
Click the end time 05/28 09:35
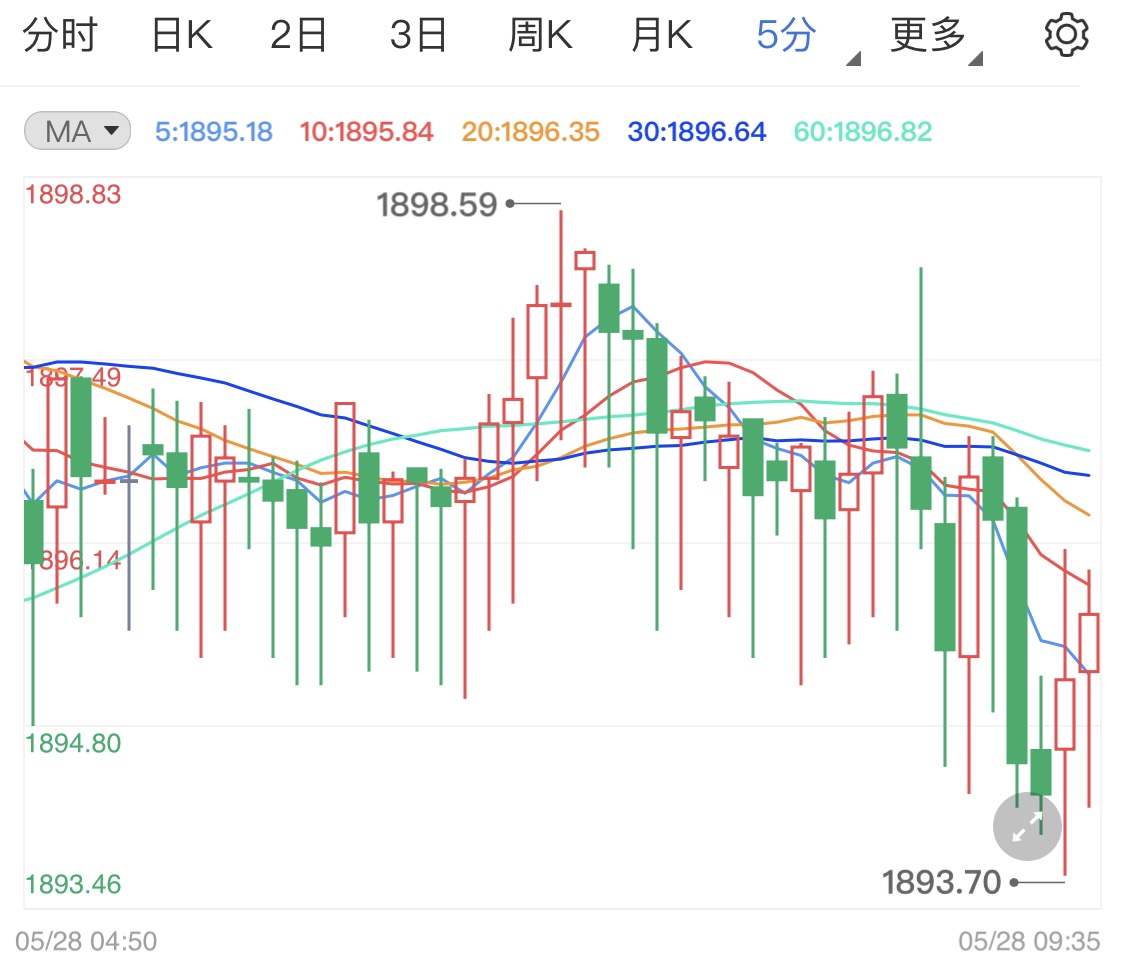(x=1029, y=942)
